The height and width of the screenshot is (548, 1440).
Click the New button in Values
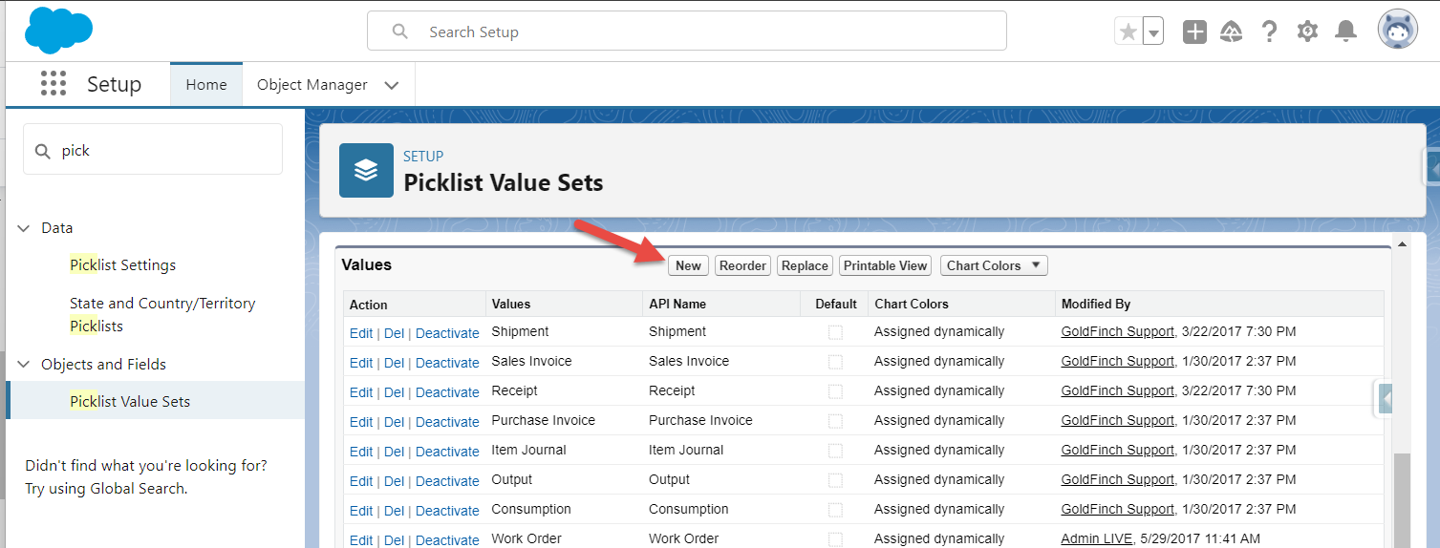coord(688,265)
